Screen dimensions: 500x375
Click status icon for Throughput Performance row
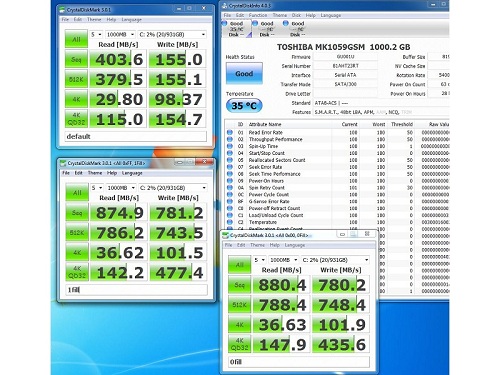tap(230, 139)
